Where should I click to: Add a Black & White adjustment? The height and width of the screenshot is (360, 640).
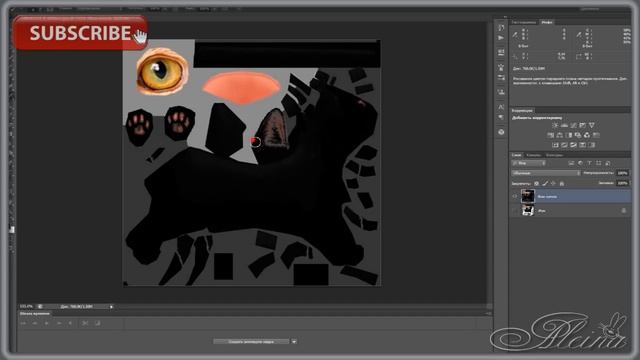click(x=569, y=135)
